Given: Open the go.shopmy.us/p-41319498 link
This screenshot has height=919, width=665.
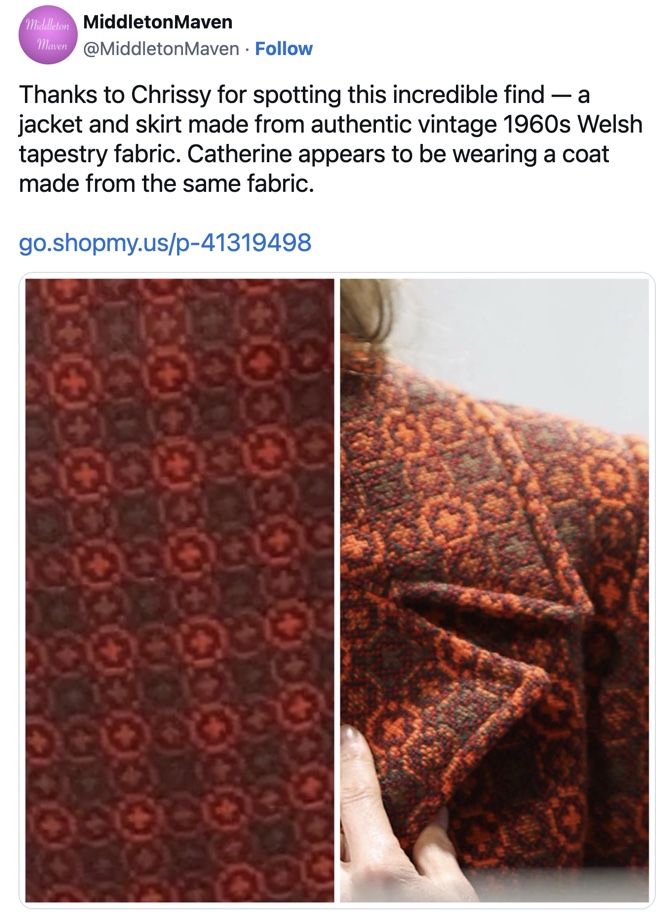Looking at the screenshot, I should pyautogui.click(x=165, y=242).
